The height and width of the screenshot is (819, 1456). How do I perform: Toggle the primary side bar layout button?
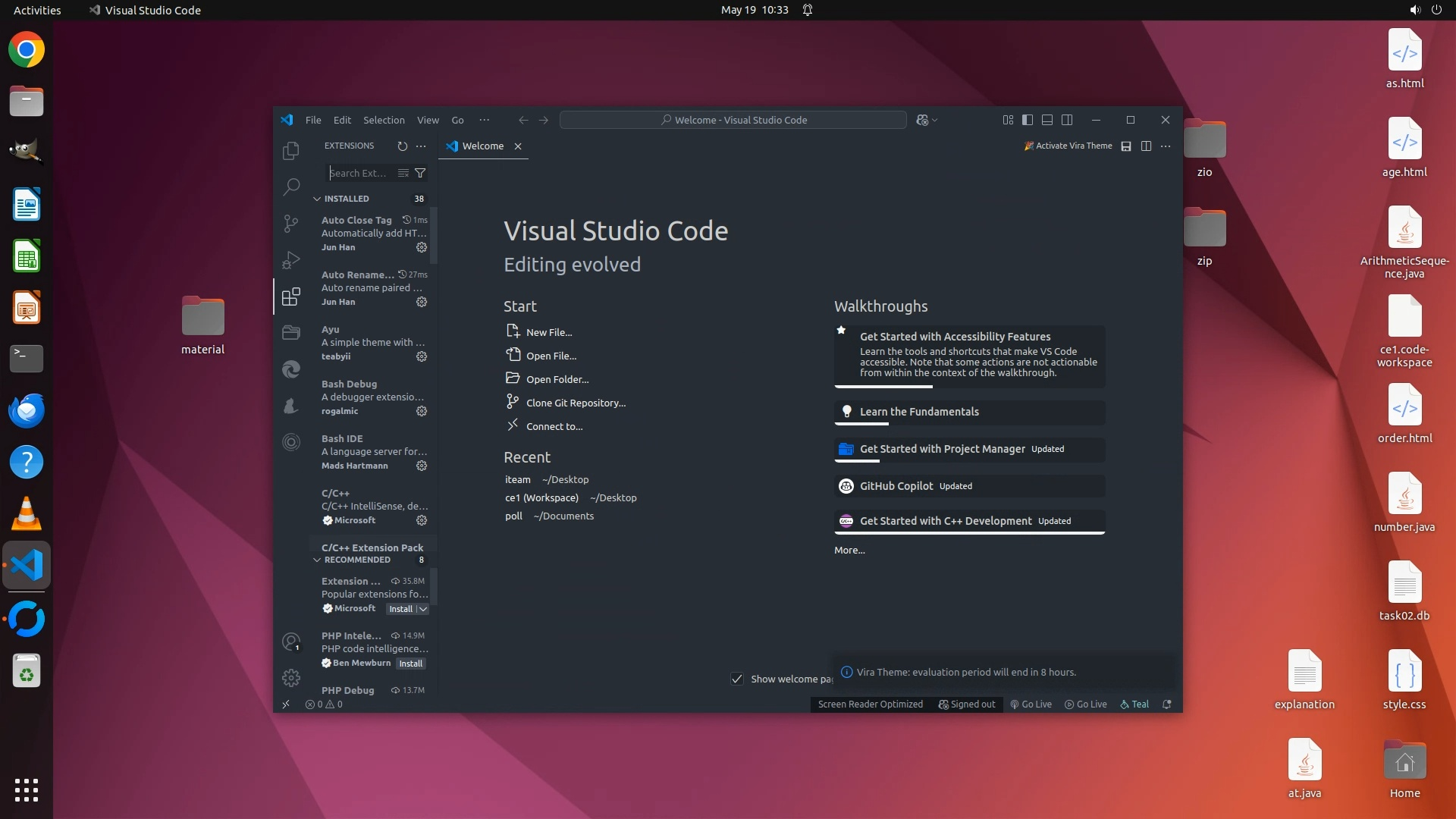1028,120
